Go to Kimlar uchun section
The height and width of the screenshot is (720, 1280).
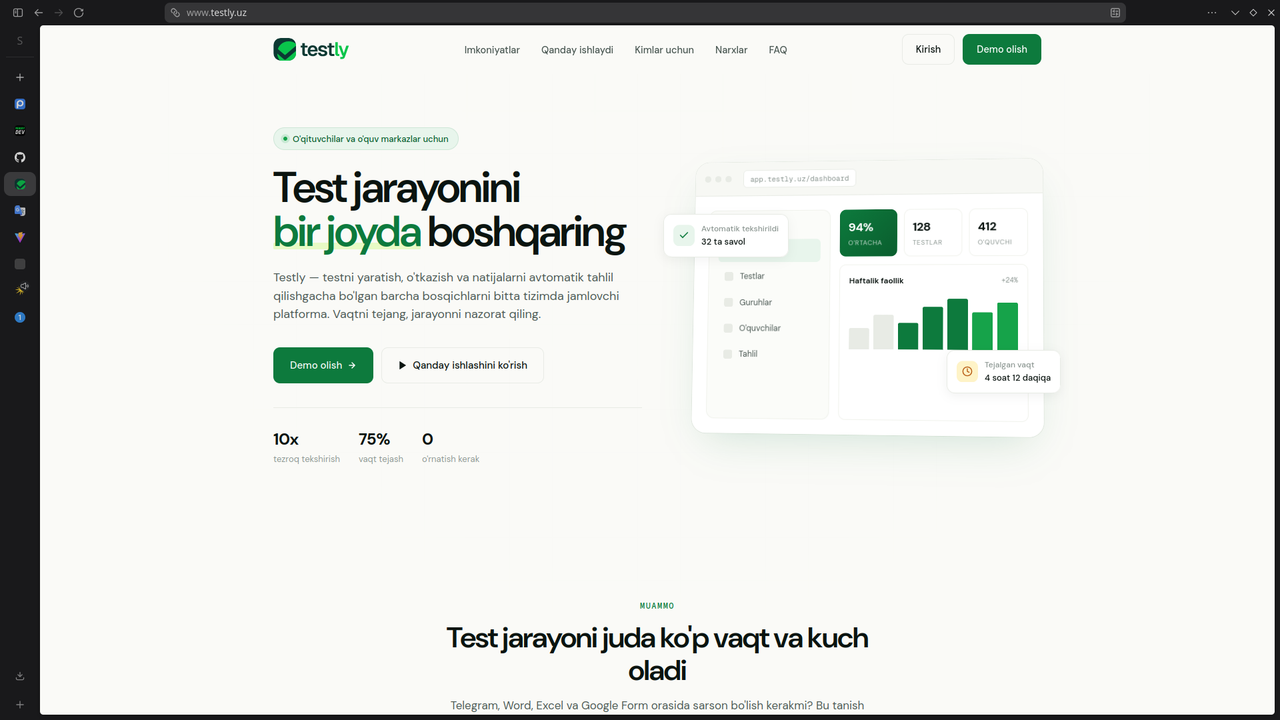click(x=664, y=50)
